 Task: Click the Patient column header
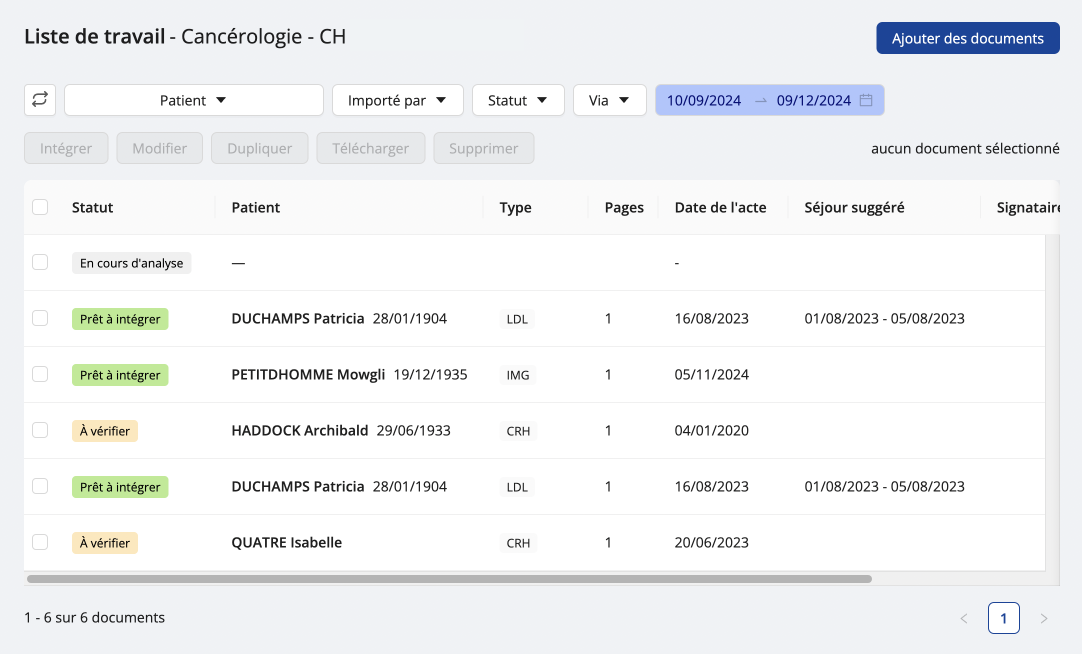point(255,208)
